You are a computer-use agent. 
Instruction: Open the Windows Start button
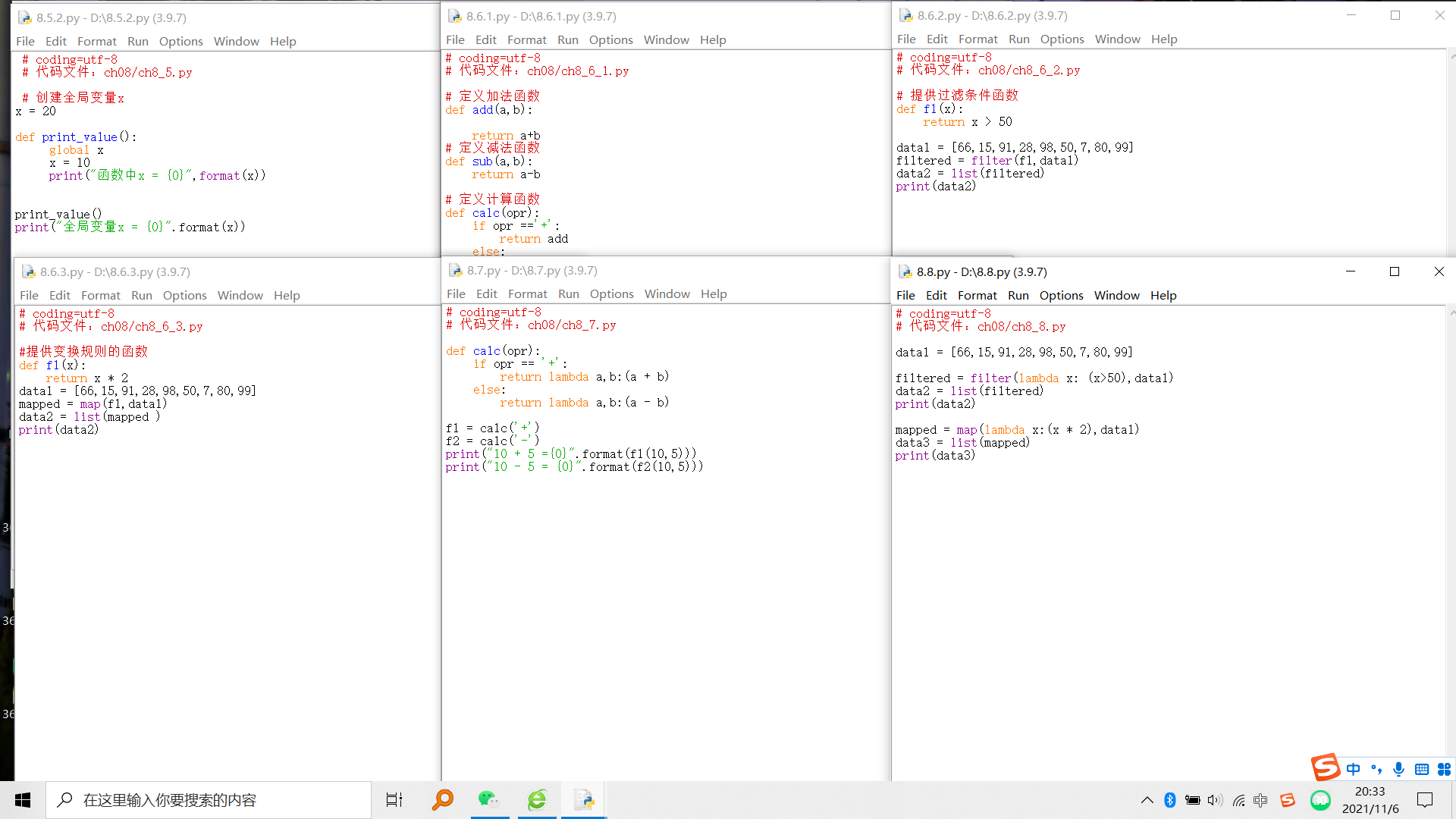pyautogui.click(x=23, y=799)
